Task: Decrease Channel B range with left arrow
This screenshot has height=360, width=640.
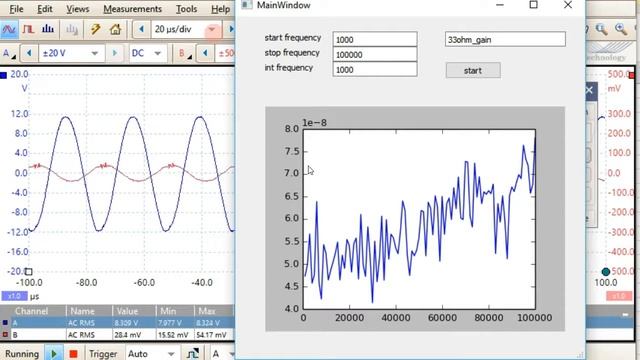Action: pos(205,53)
